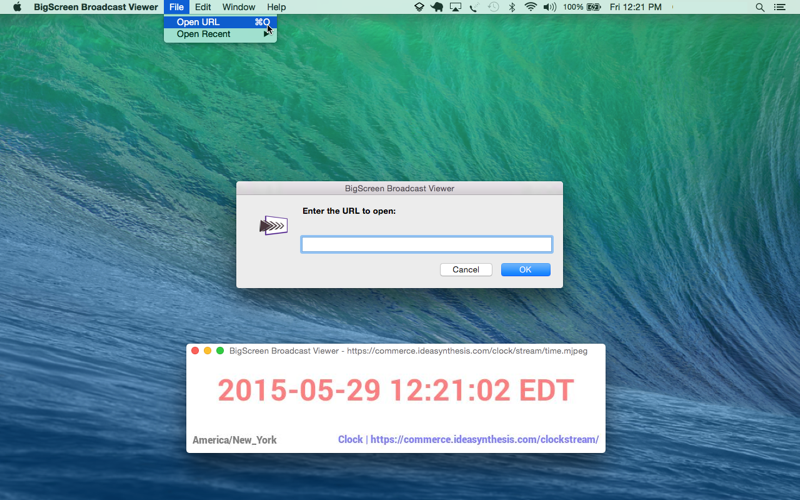The width and height of the screenshot is (800, 500).
Task: Open Spotlight search magnifier
Action: pyautogui.click(x=760, y=7)
